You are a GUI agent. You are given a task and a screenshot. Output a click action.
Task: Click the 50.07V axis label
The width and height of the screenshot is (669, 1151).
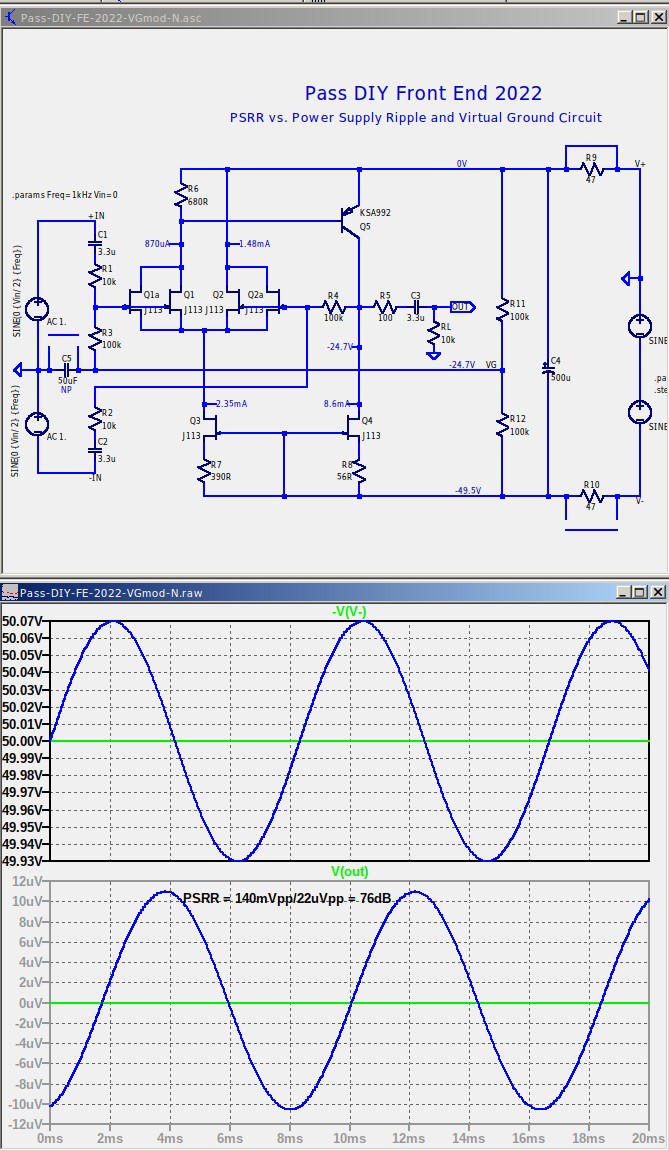(22, 621)
